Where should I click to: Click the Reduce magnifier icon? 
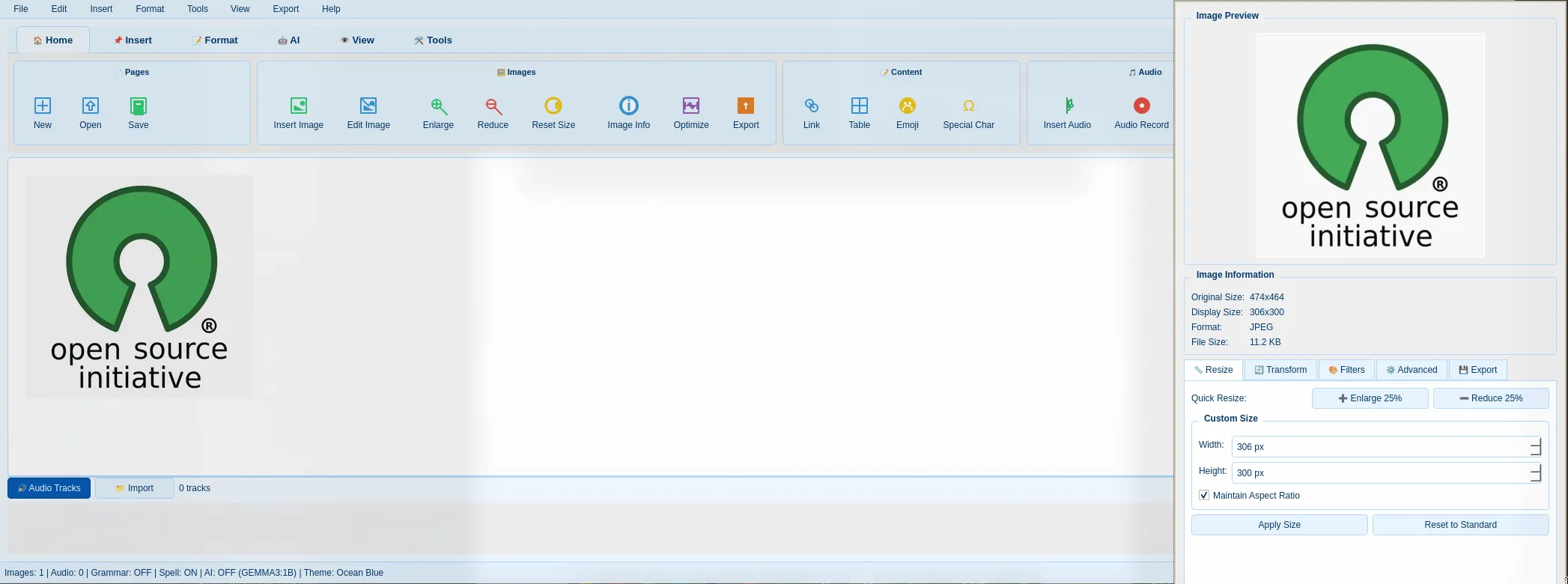click(x=493, y=106)
